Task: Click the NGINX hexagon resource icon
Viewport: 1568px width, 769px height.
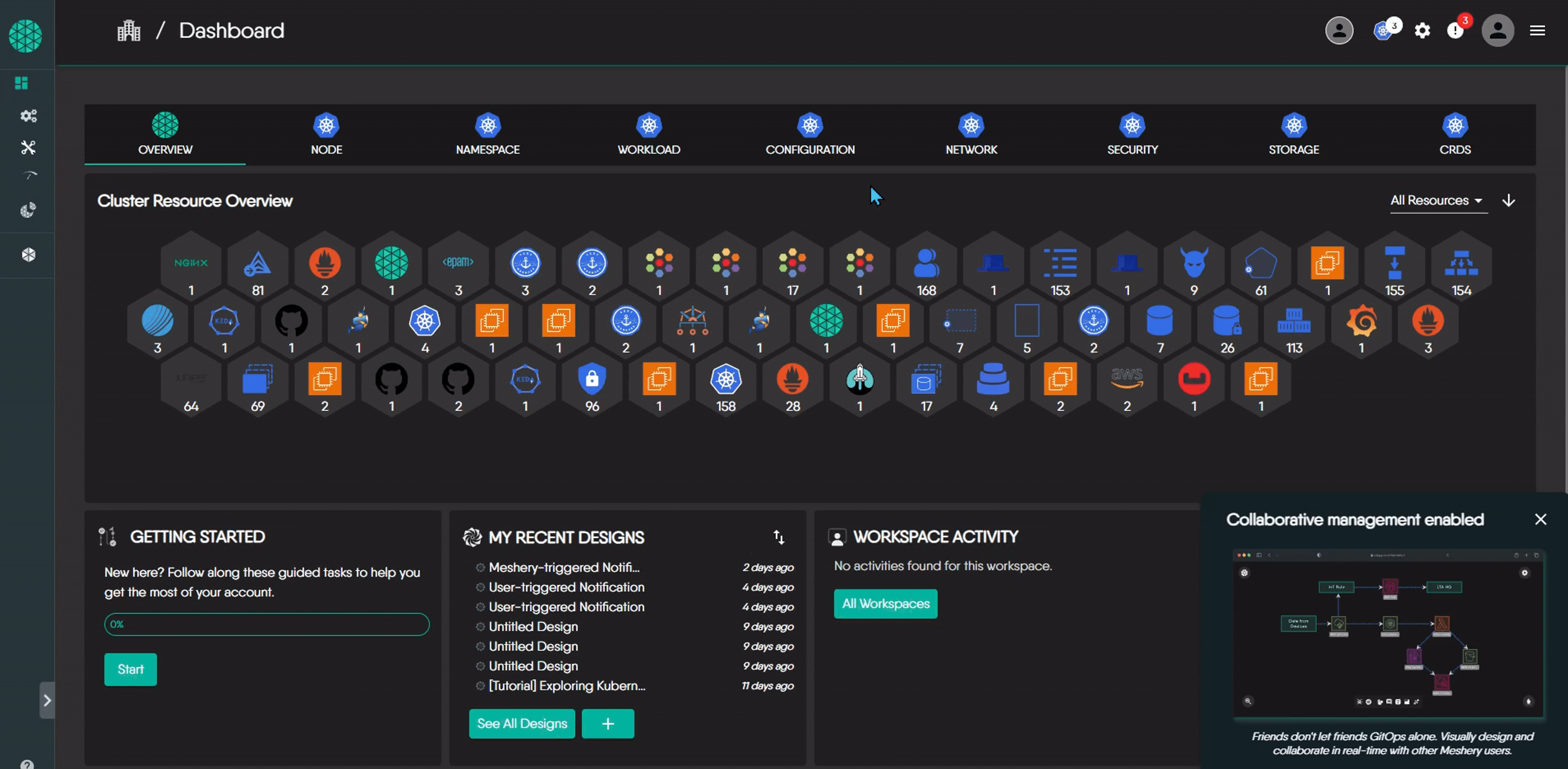Action: (191, 263)
